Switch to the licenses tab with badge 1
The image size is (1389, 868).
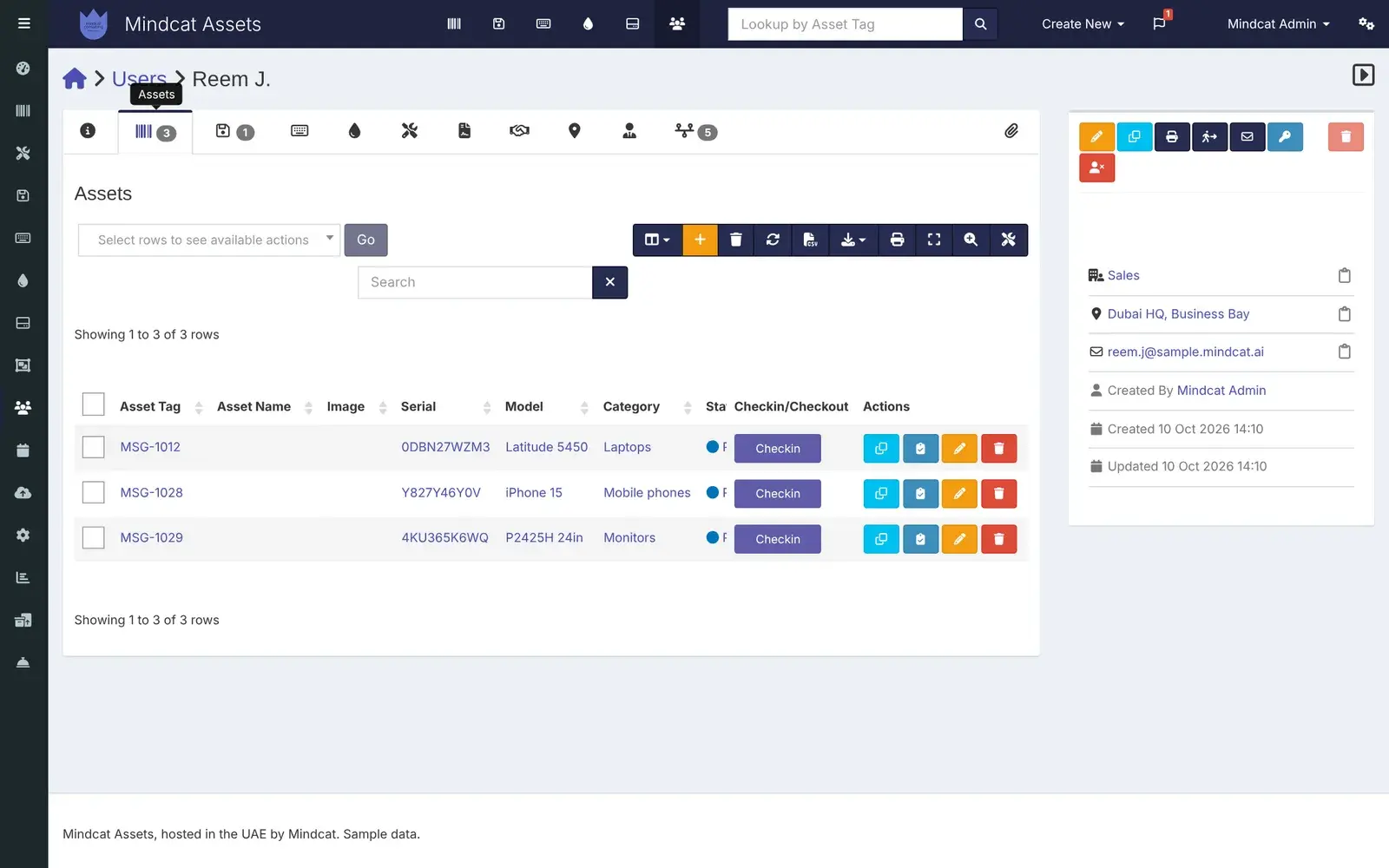(x=234, y=132)
